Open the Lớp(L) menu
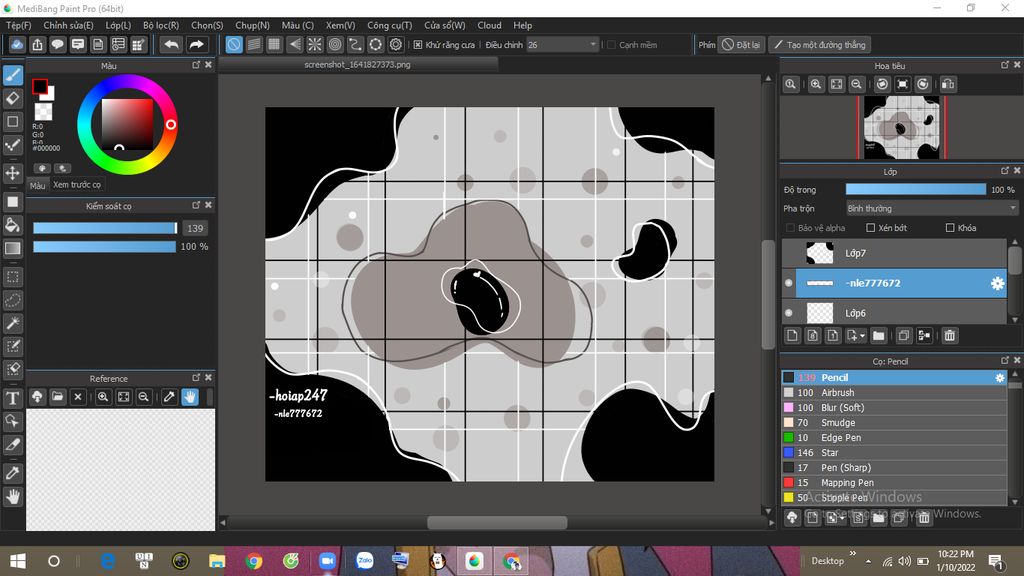Image resolution: width=1024 pixels, height=576 pixels. (x=118, y=25)
